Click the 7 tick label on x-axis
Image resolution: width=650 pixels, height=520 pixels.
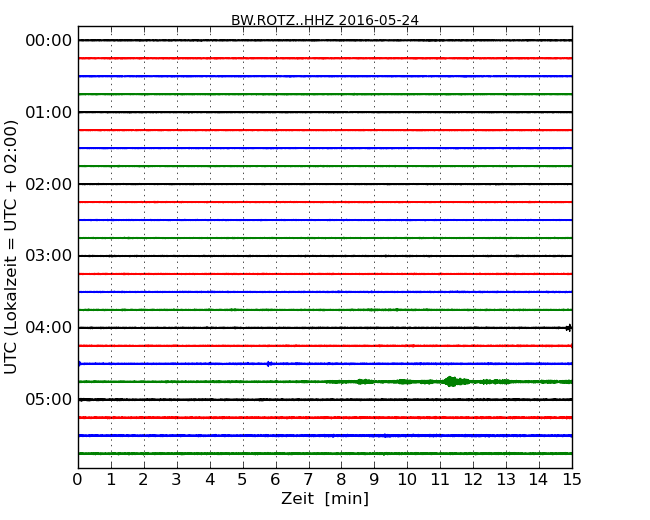point(308,480)
